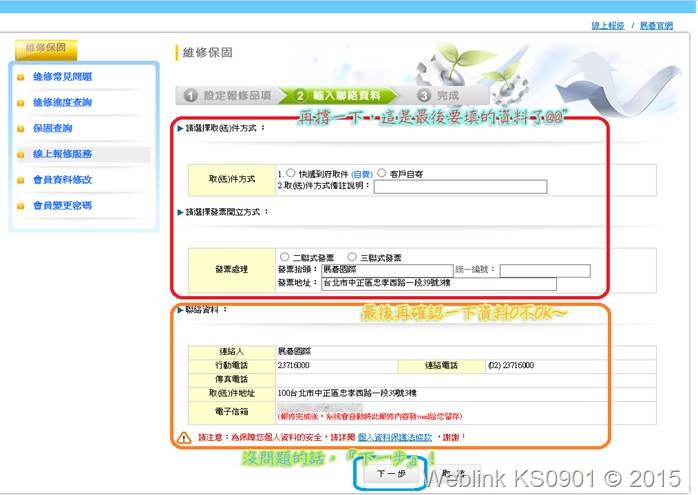Click step 2 輸入聯絡資料
This screenshot has height=495, width=698.
(x=339, y=95)
